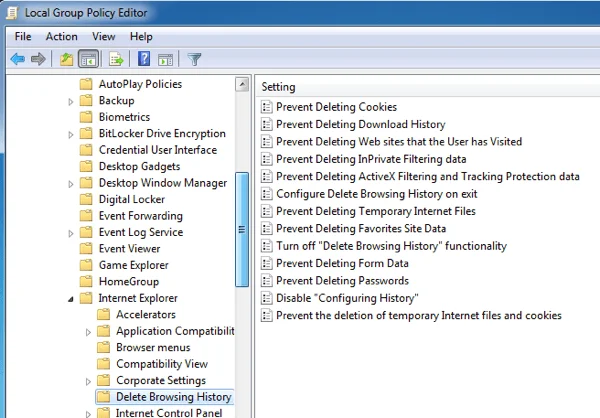The image size is (600, 418).
Task: Select the Desktop Gadgets folder
Action: click(139, 167)
